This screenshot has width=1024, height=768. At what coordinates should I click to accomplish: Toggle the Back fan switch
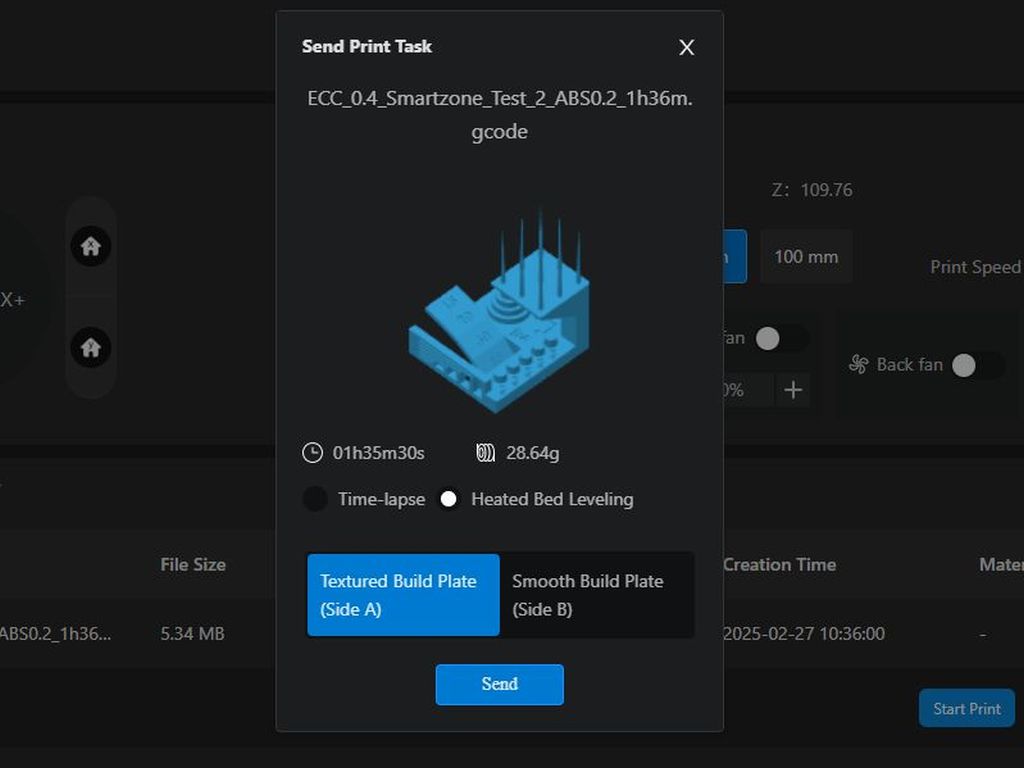tap(976, 365)
